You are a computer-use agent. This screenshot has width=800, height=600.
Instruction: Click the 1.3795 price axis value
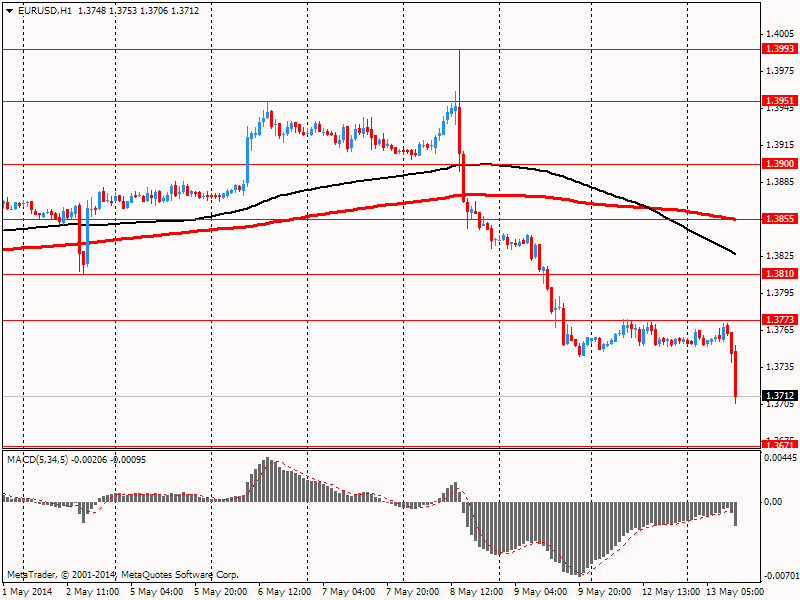(780, 292)
